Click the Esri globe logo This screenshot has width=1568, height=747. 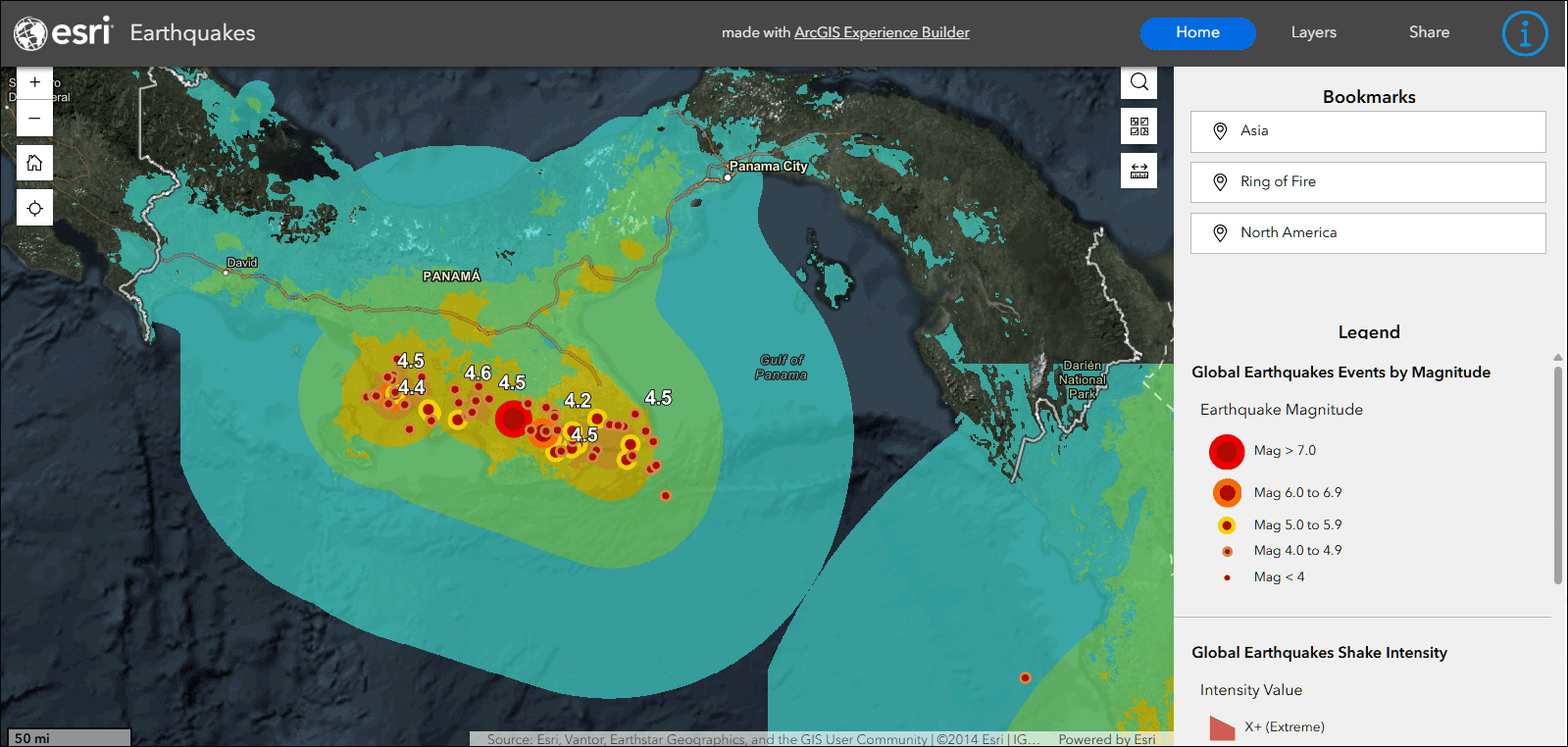[30, 33]
